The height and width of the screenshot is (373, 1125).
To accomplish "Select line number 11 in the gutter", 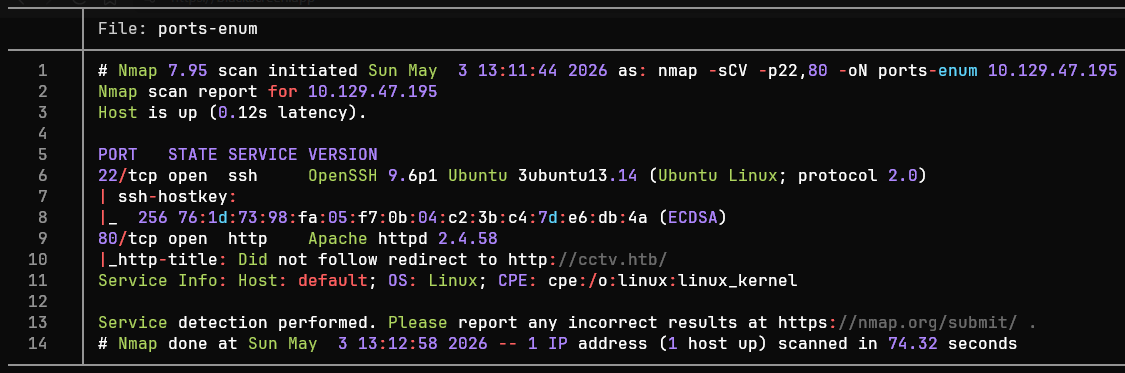I will (x=37, y=279).
